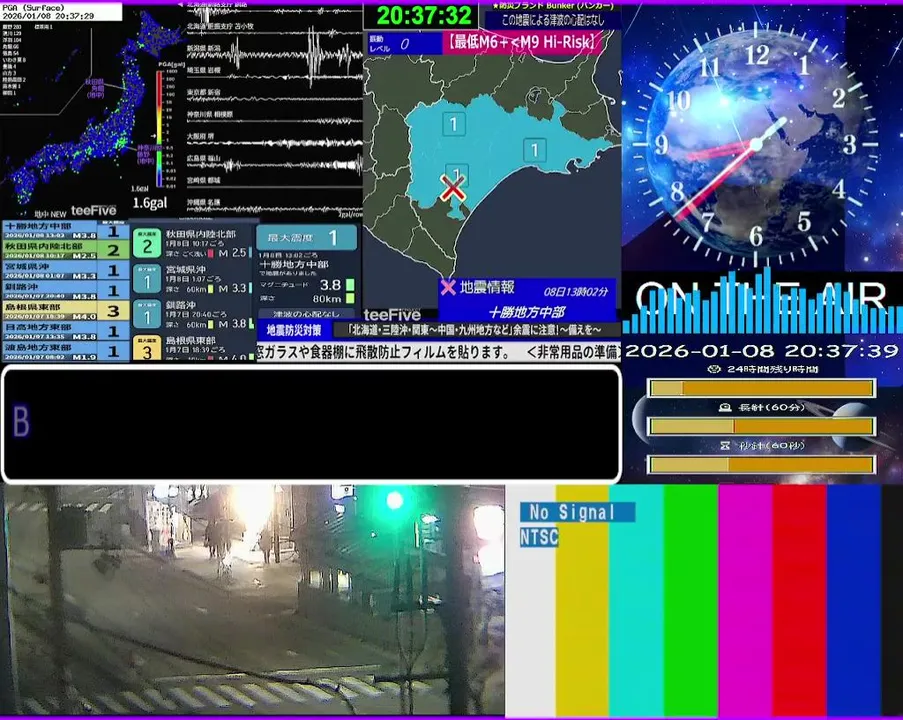
Task: Click the magenta bar in the No Signal pattern
Action: 745,600
